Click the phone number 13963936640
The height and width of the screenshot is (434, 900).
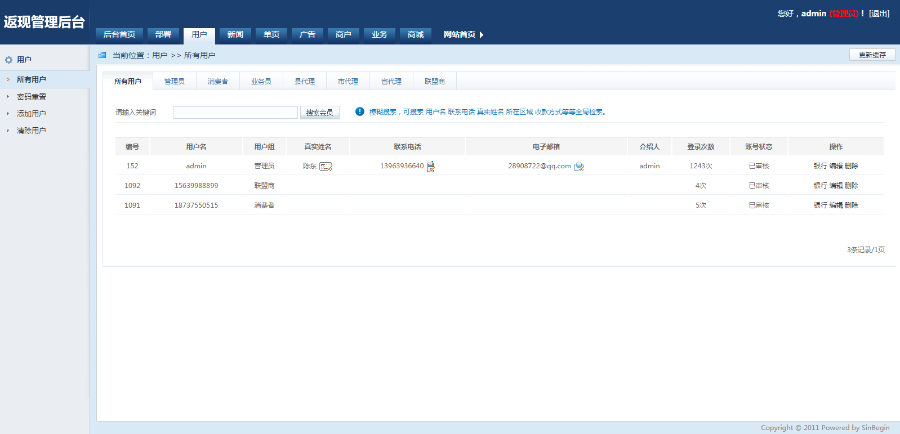click(402, 166)
